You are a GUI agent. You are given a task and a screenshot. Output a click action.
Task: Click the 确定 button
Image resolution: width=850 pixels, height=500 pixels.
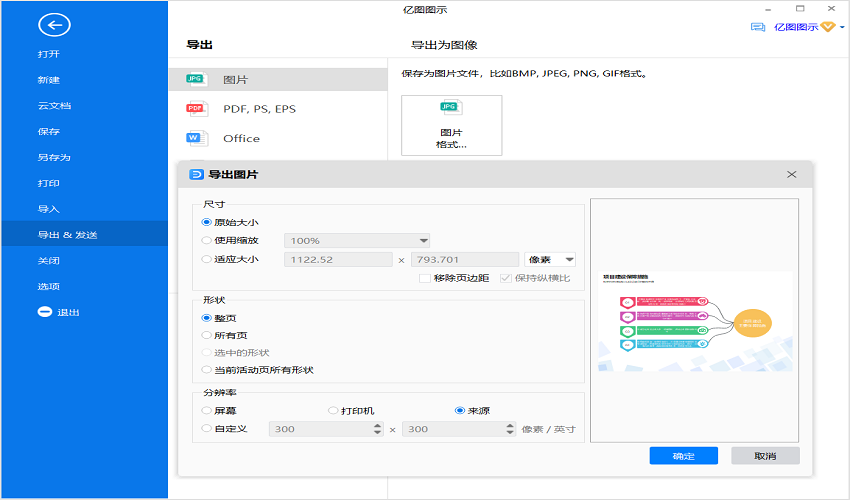point(683,455)
